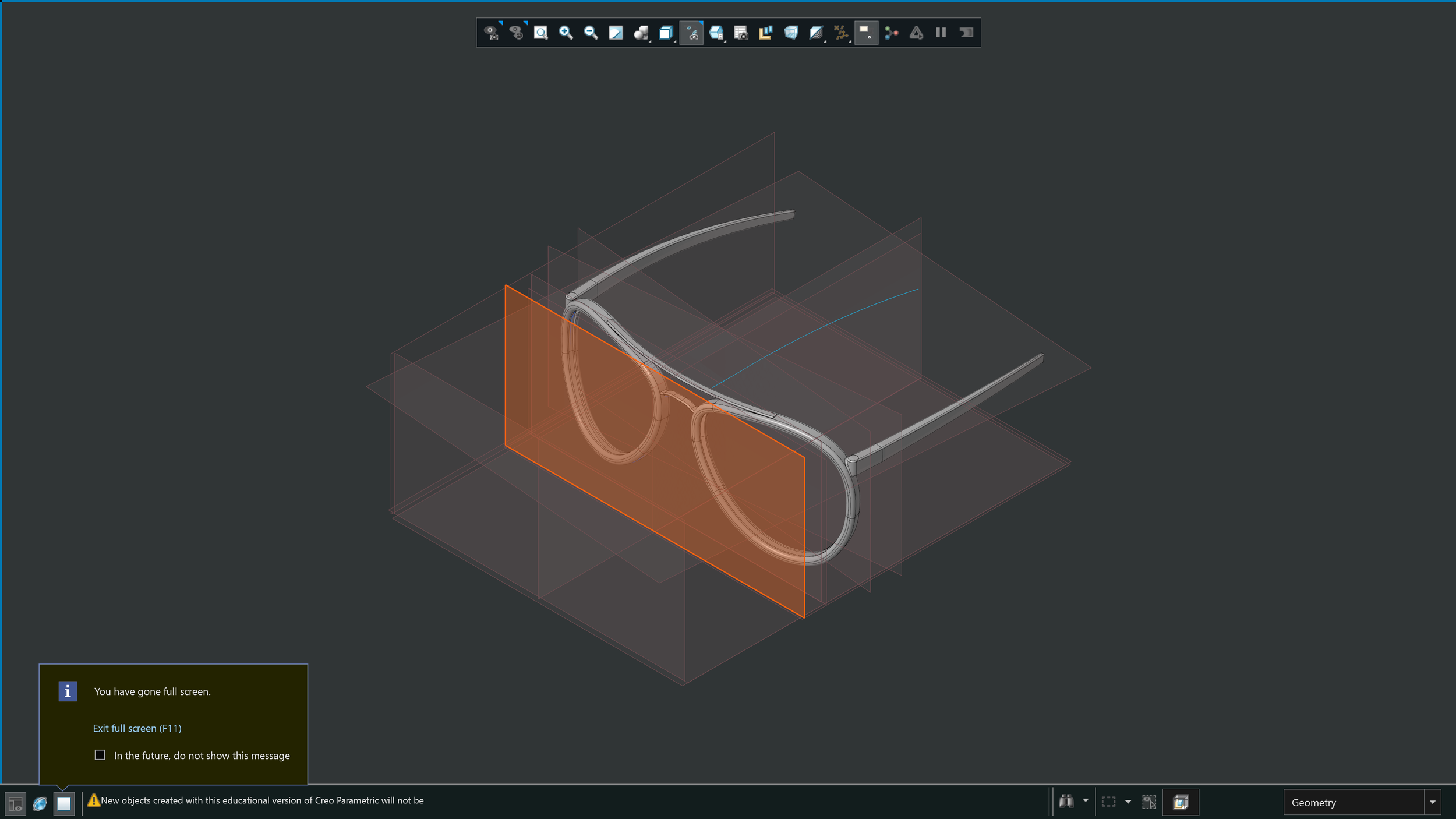Expand the Find tool dropdown arrow

coord(1085,802)
